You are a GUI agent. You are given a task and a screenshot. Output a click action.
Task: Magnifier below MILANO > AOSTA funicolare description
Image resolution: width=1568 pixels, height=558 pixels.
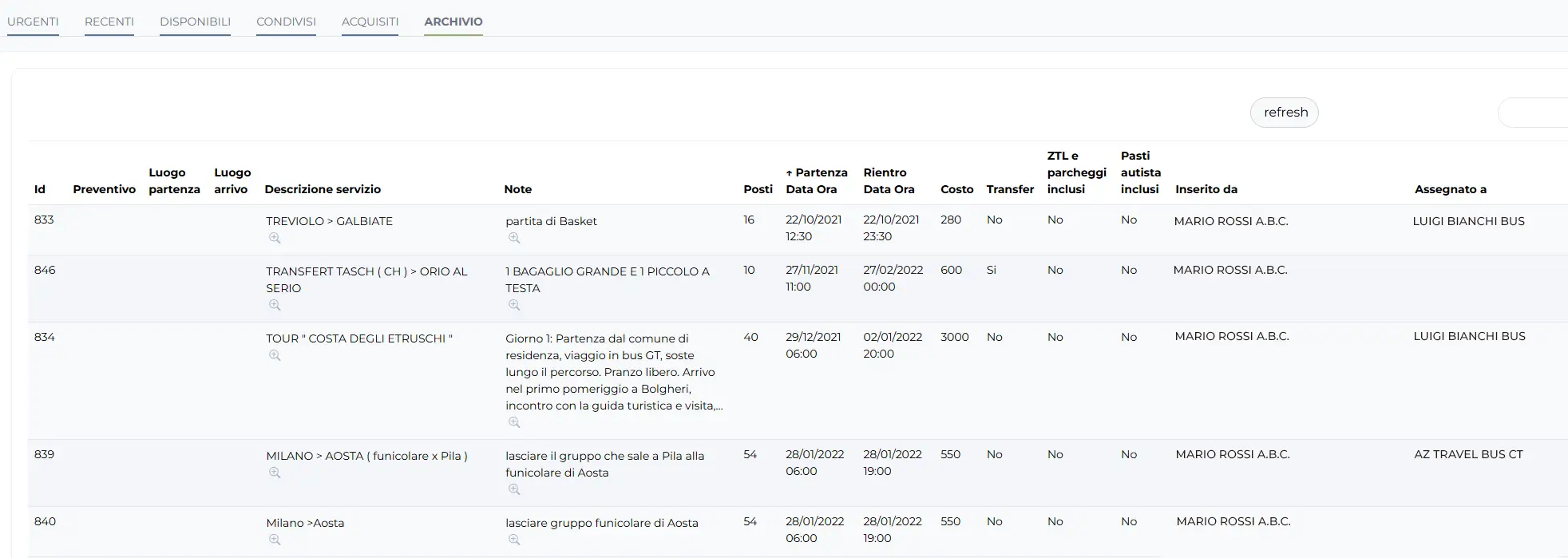275,473
